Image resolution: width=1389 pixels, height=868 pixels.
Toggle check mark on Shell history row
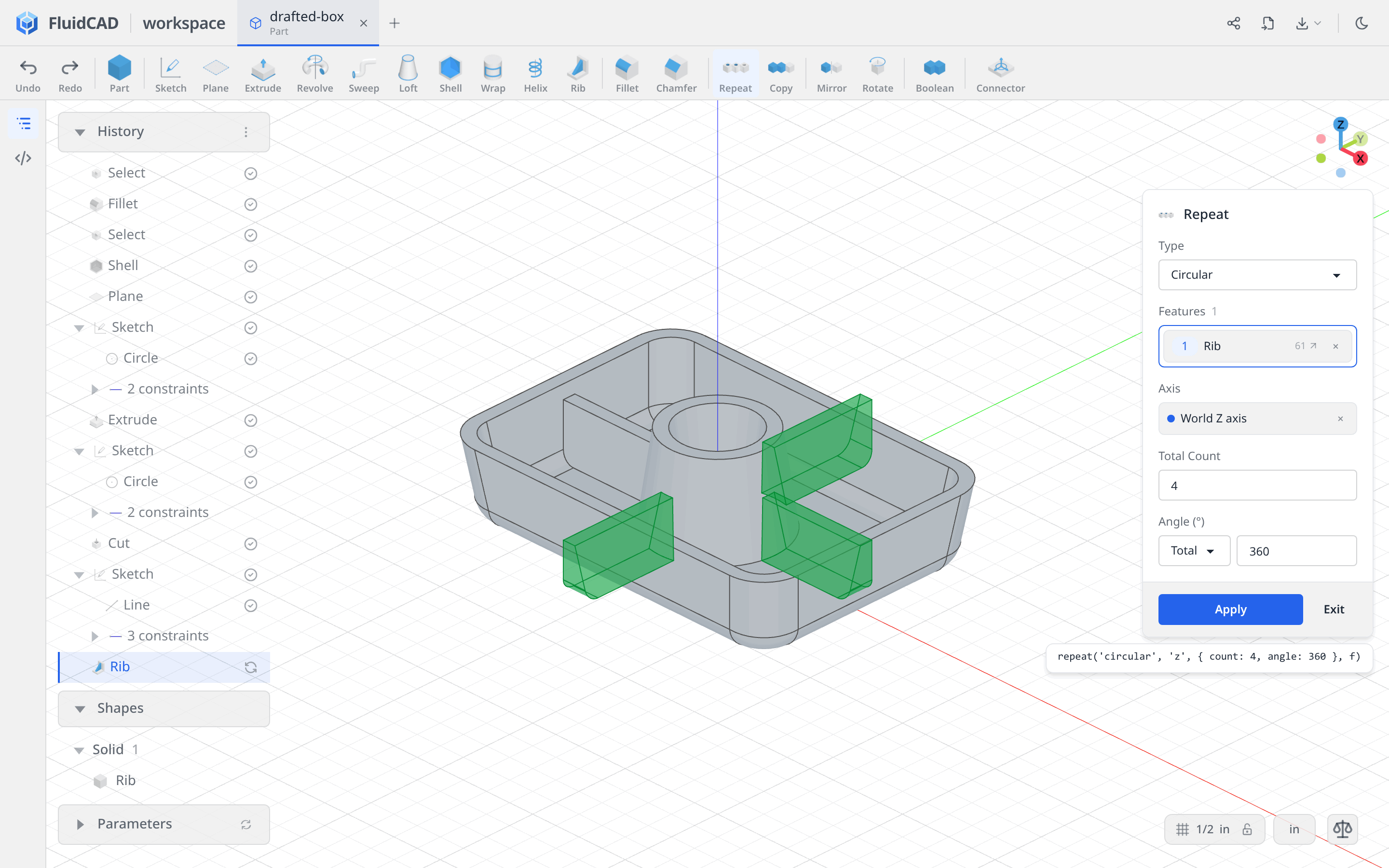250,266
